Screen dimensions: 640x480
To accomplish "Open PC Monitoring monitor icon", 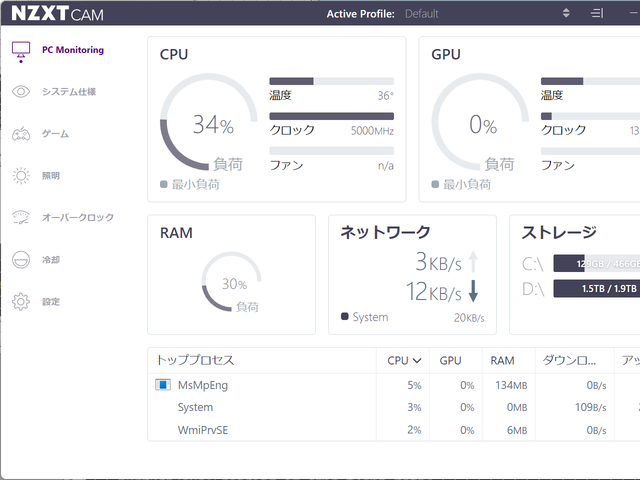I will pyautogui.click(x=21, y=51).
